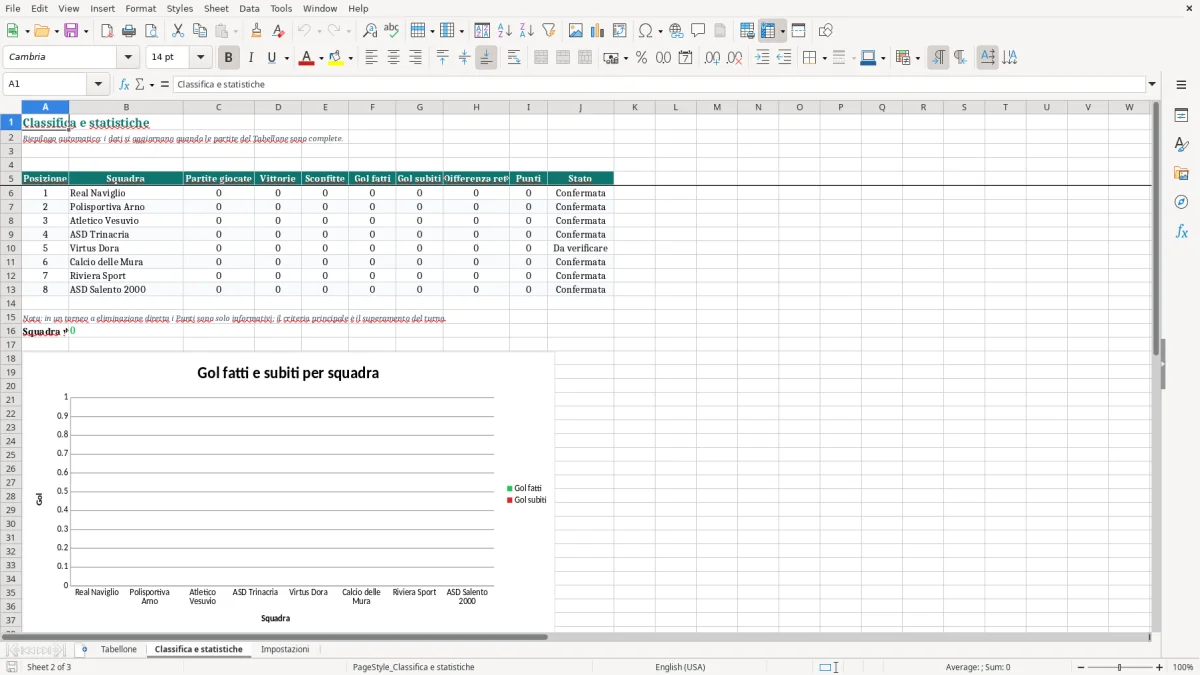Toggle Center Horizontally alignment
Viewport: 1200px width, 675px height.
[x=393, y=58]
